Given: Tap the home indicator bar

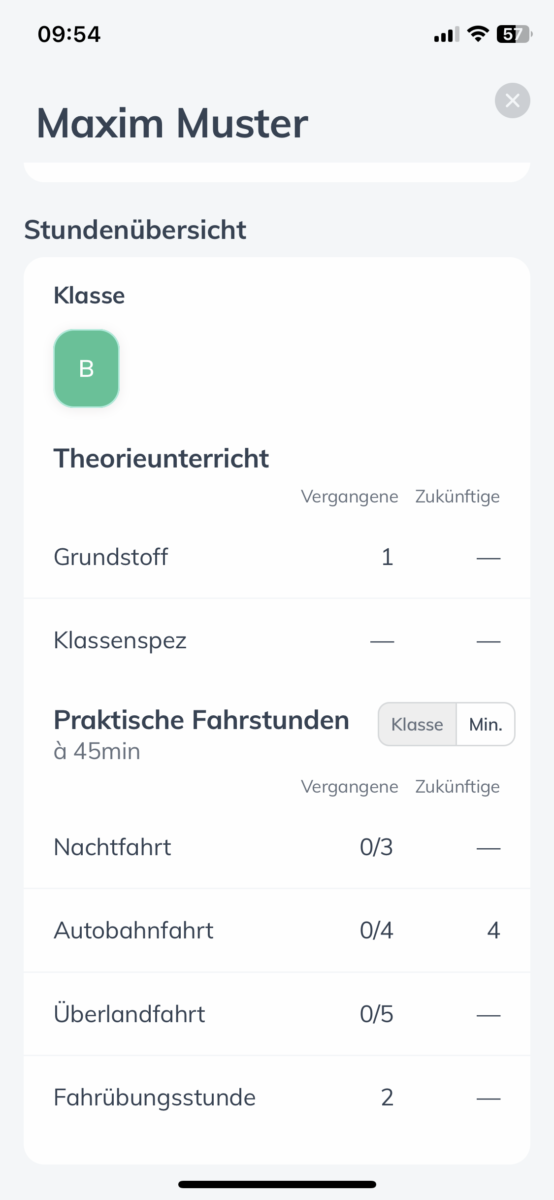Looking at the screenshot, I should click(277, 1184).
